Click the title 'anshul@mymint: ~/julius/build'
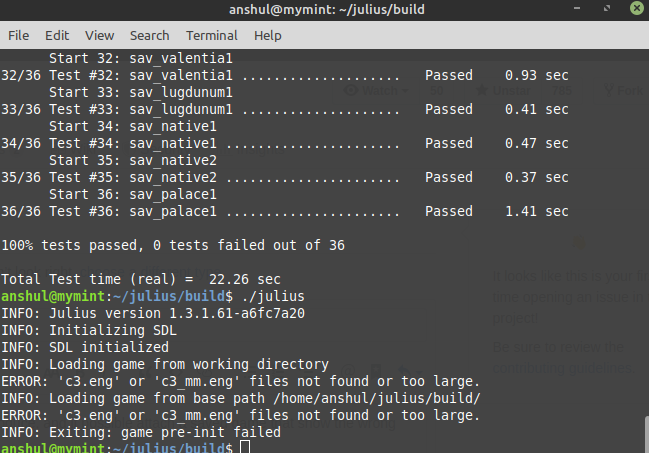This screenshot has height=453, width=649. pyautogui.click(x=327, y=10)
